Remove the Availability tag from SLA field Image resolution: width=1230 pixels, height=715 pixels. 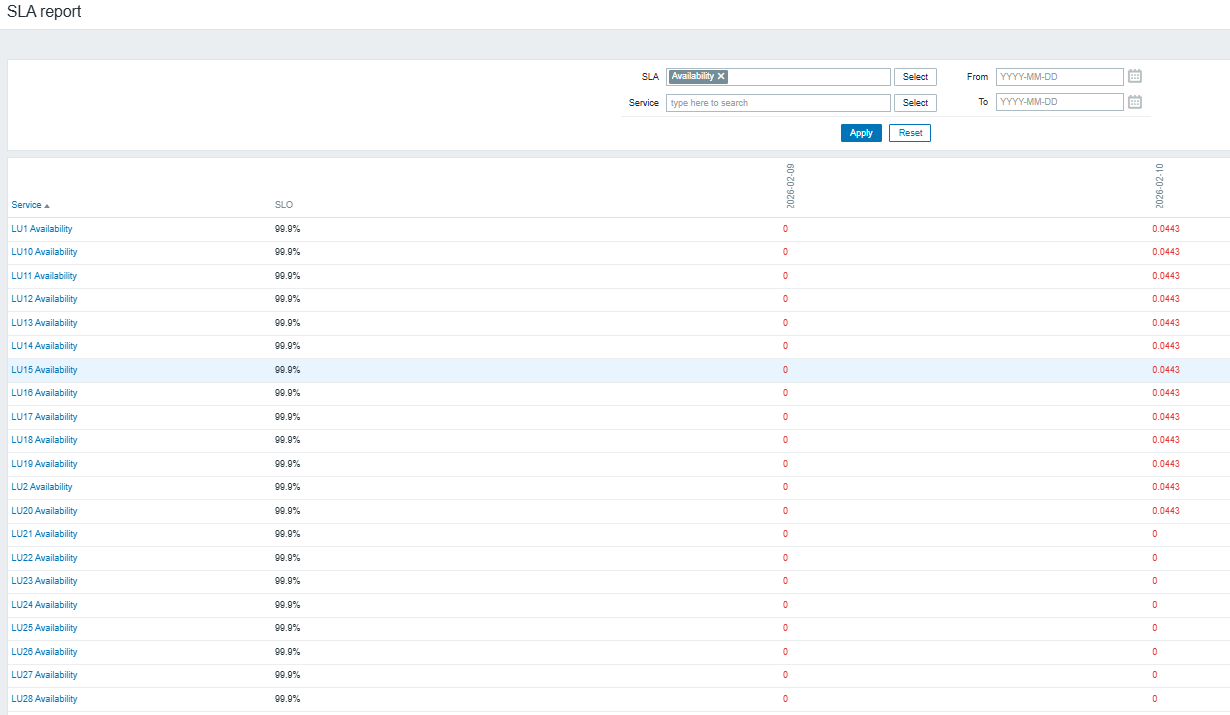pyautogui.click(x=721, y=76)
